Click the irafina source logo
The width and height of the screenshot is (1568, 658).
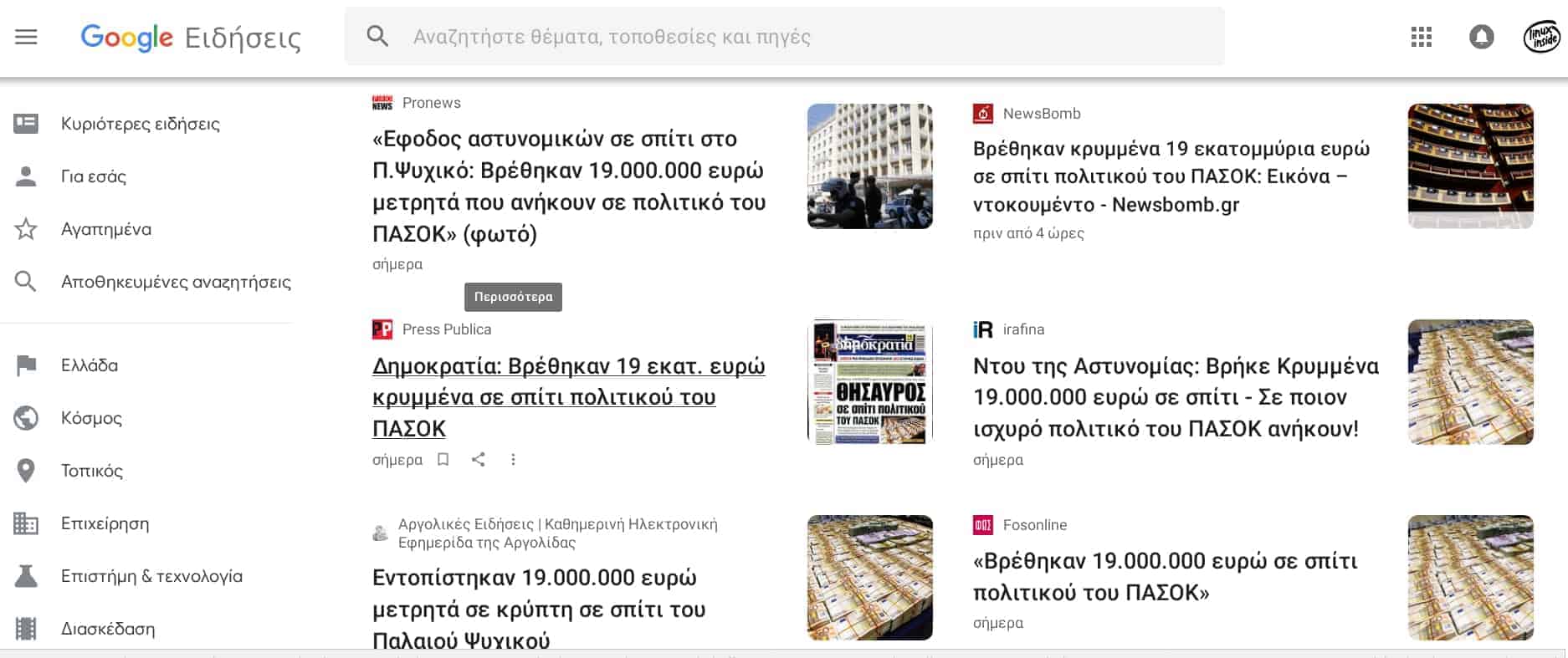[983, 329]
